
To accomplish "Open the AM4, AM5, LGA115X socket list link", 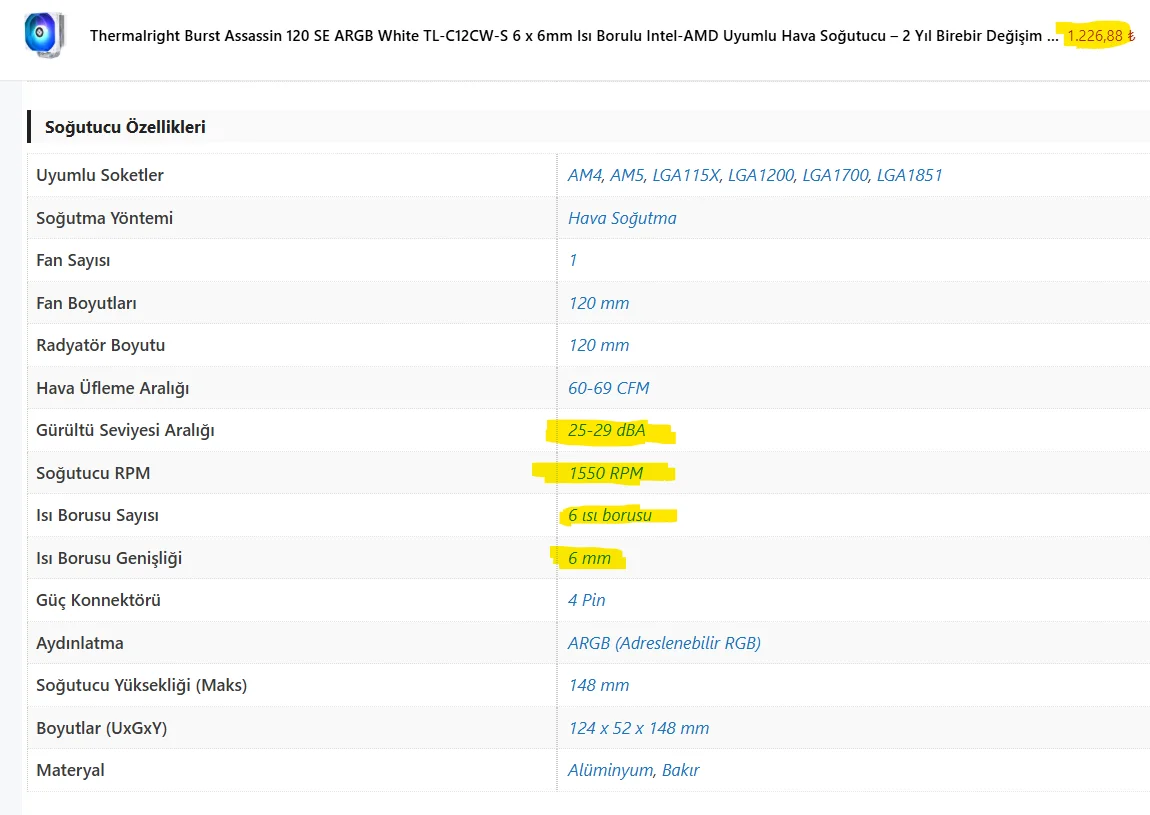I will click(x=755, y=175).
